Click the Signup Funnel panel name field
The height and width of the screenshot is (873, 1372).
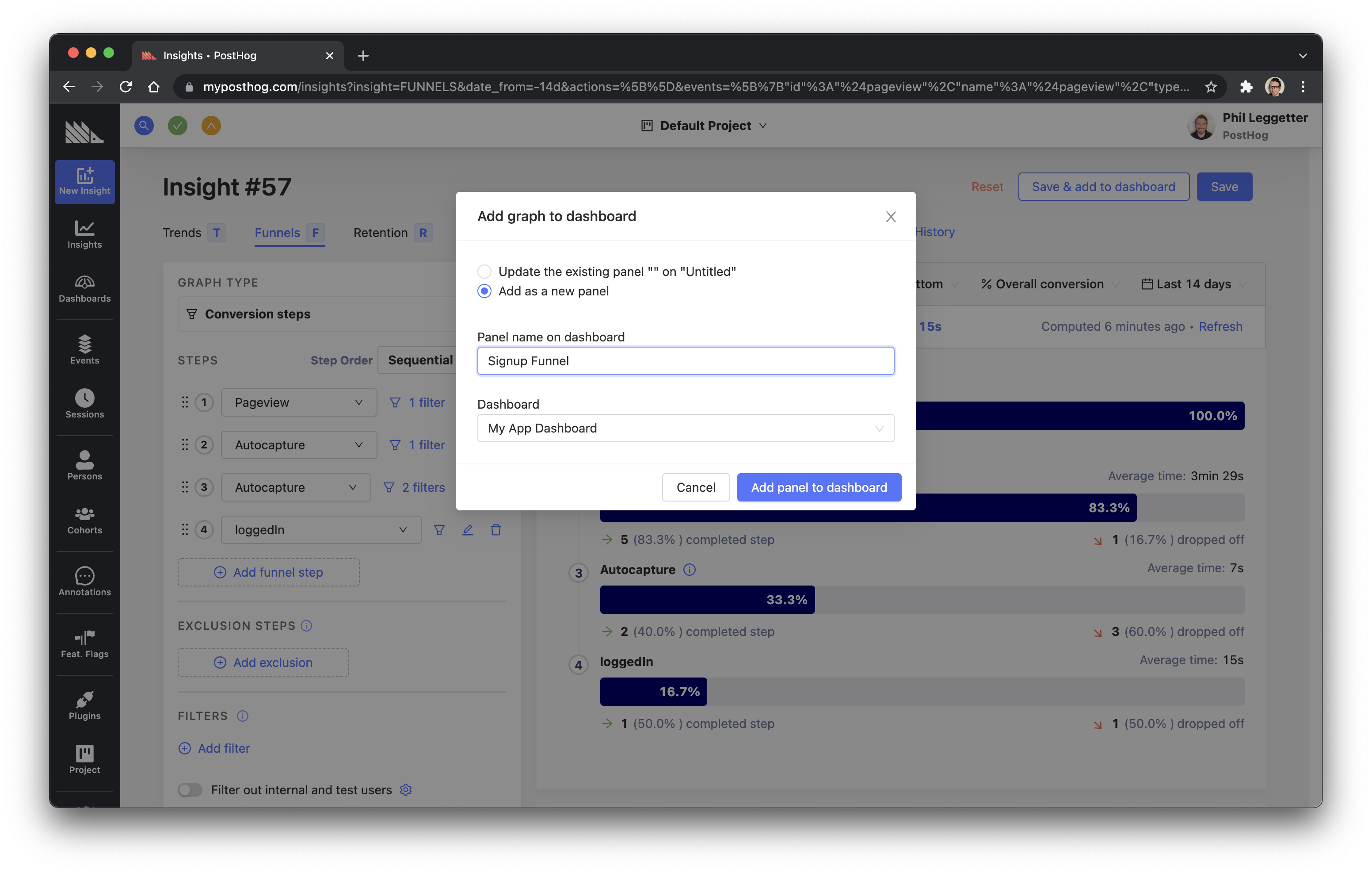click(x=686, y=360)
